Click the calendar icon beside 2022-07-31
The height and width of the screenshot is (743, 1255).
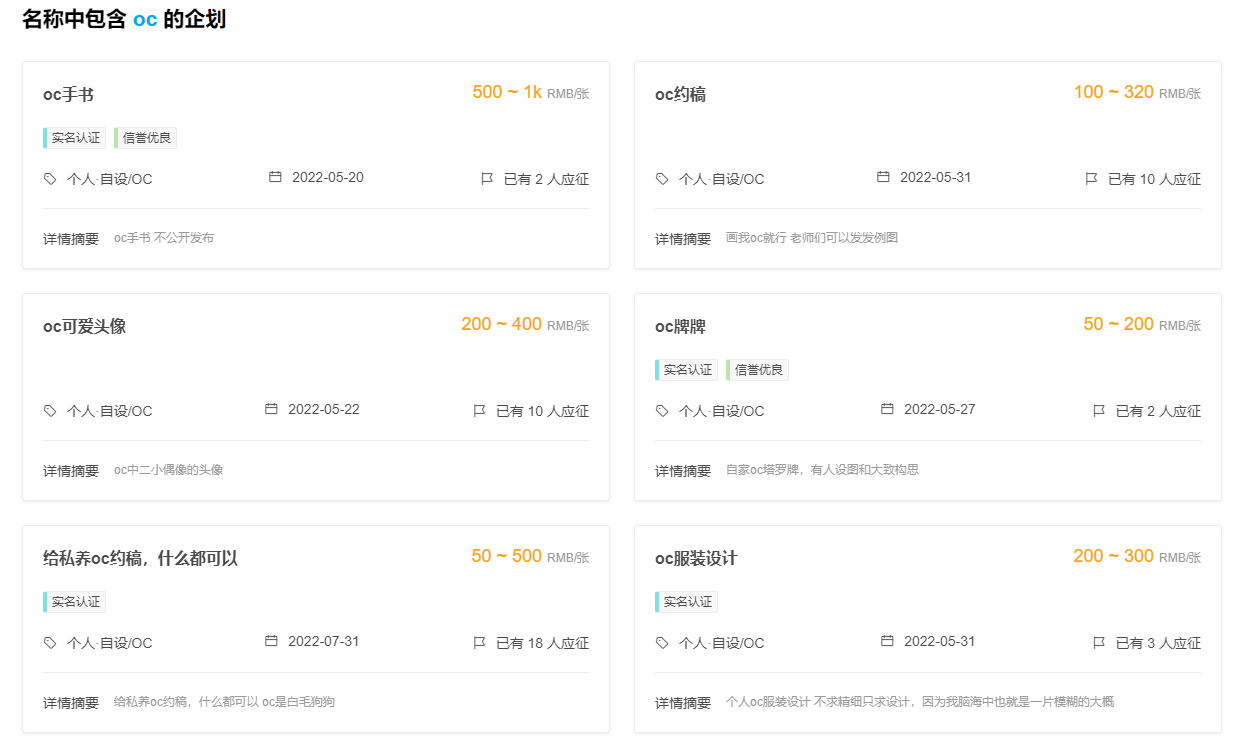point(271,641)
